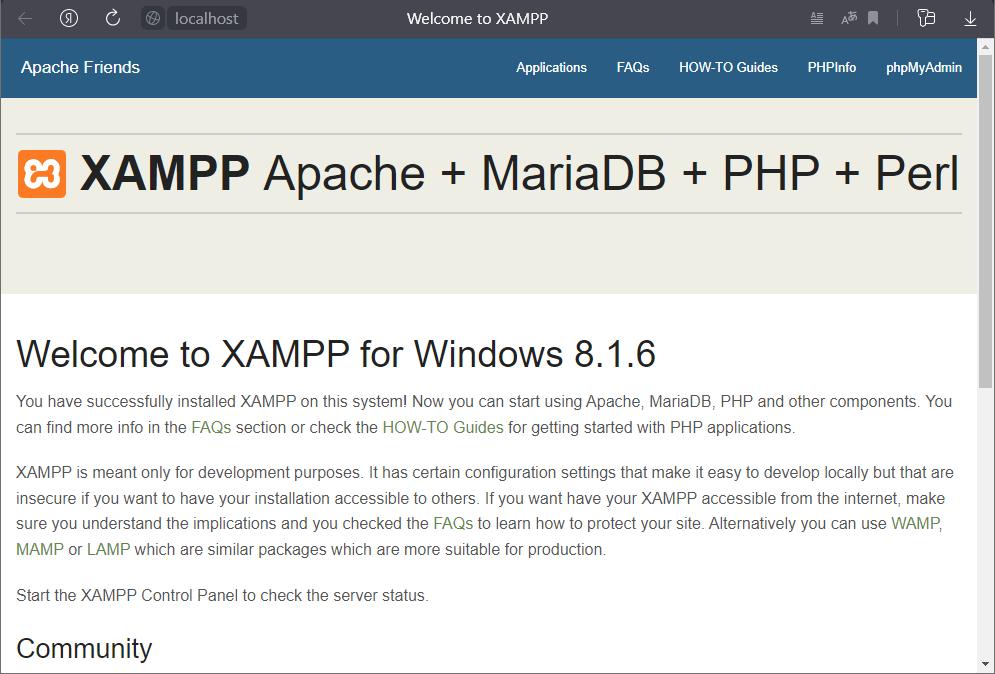The image size is (995, 674).
Task: Open phpMyAdmin from the navigation bar
Action: [x=923, y=67]
